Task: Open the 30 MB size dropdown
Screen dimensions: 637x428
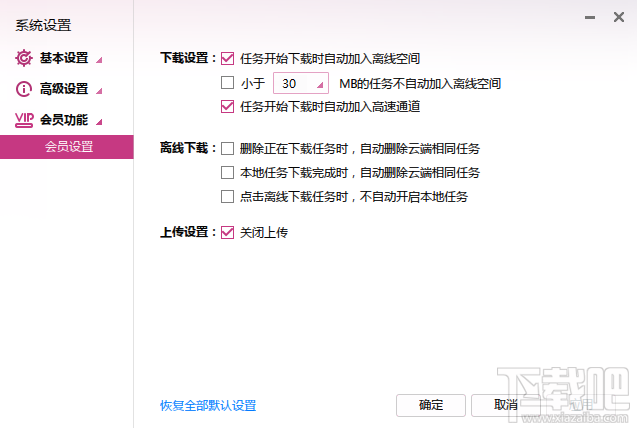Action: [x=301, y=83]
